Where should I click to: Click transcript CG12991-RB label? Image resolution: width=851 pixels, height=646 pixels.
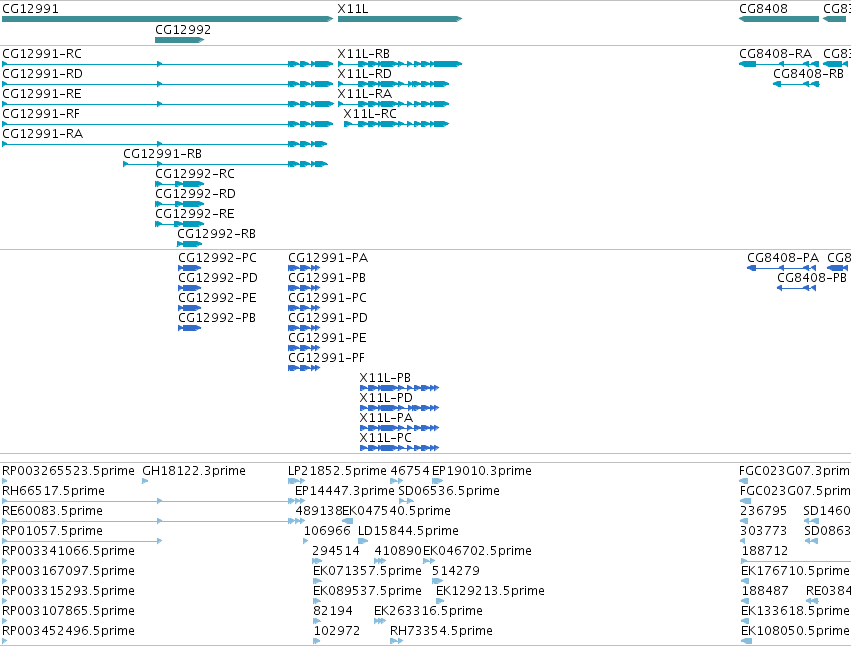pos(162,154)
